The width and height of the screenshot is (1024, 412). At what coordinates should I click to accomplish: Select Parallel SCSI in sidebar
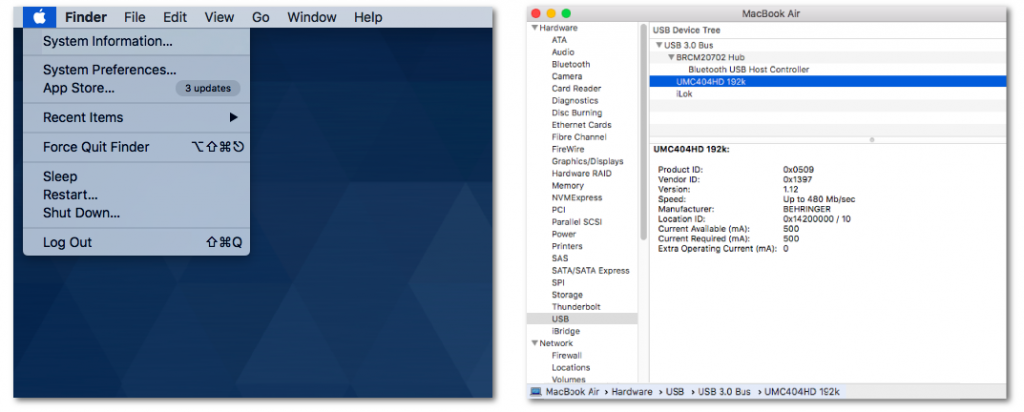(576, 222)
